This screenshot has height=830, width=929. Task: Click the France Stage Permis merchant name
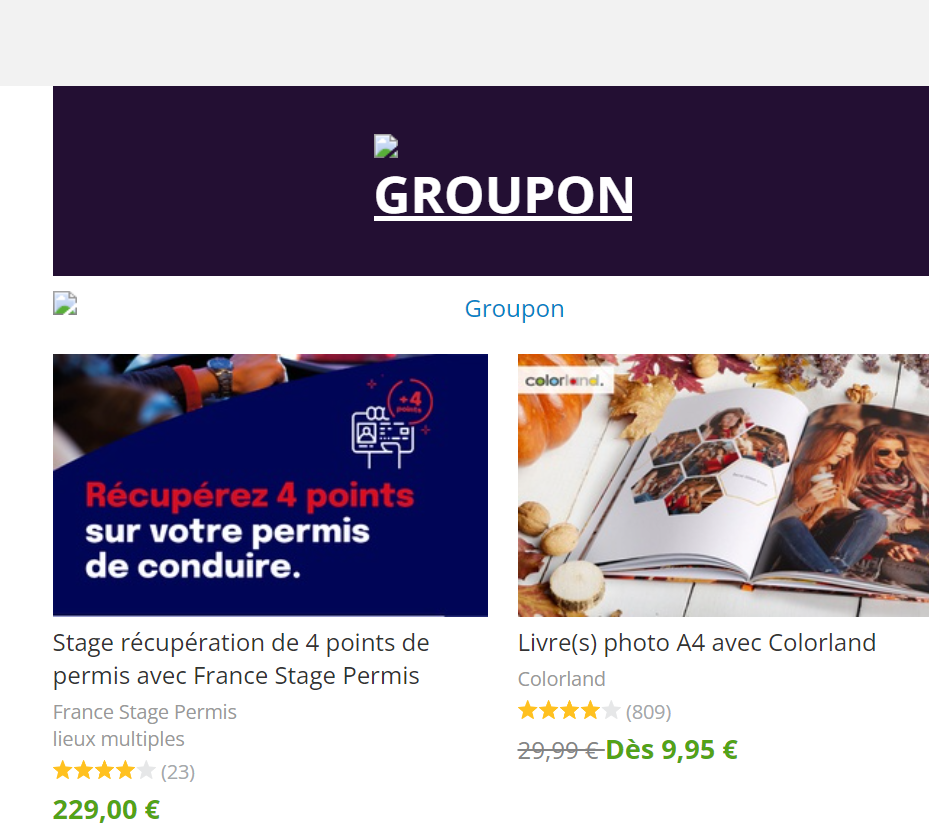click(x=145, y=712)
